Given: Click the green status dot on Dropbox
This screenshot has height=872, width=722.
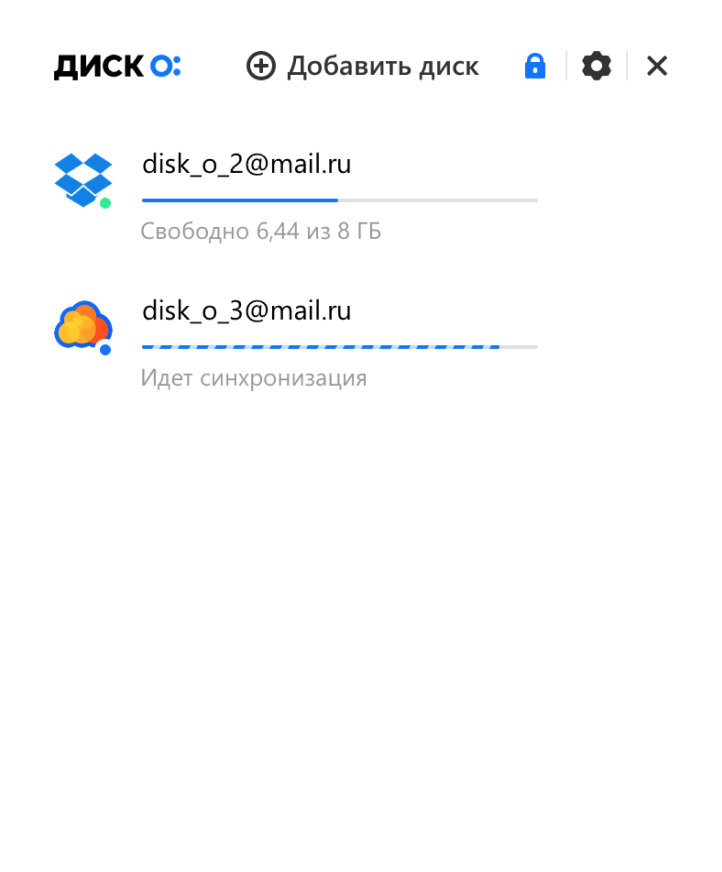Looking at the screenshot, I should (x=105, y=203).
